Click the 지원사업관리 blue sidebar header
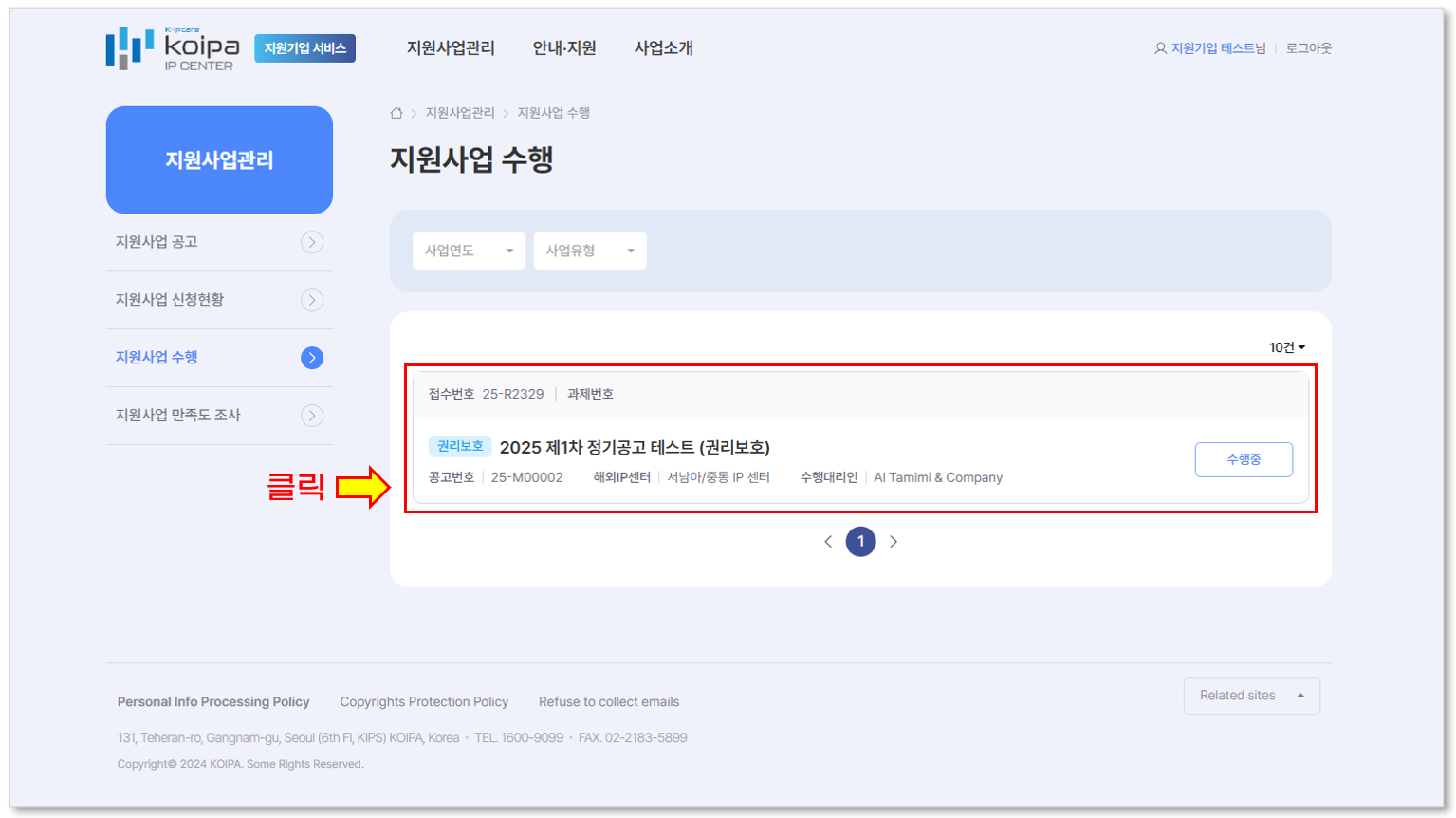This screenshot has width=1456, height=818. tap(219, 160)
